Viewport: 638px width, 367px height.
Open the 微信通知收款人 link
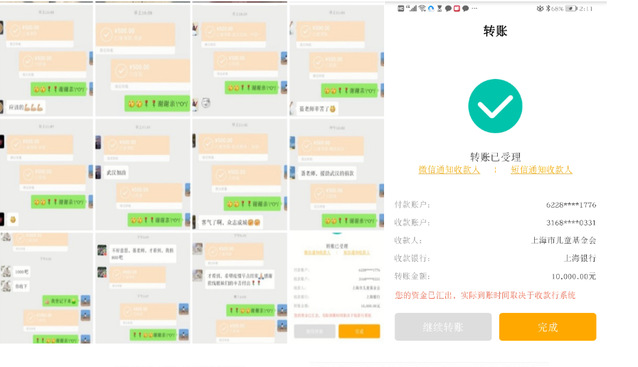[449, 170]
